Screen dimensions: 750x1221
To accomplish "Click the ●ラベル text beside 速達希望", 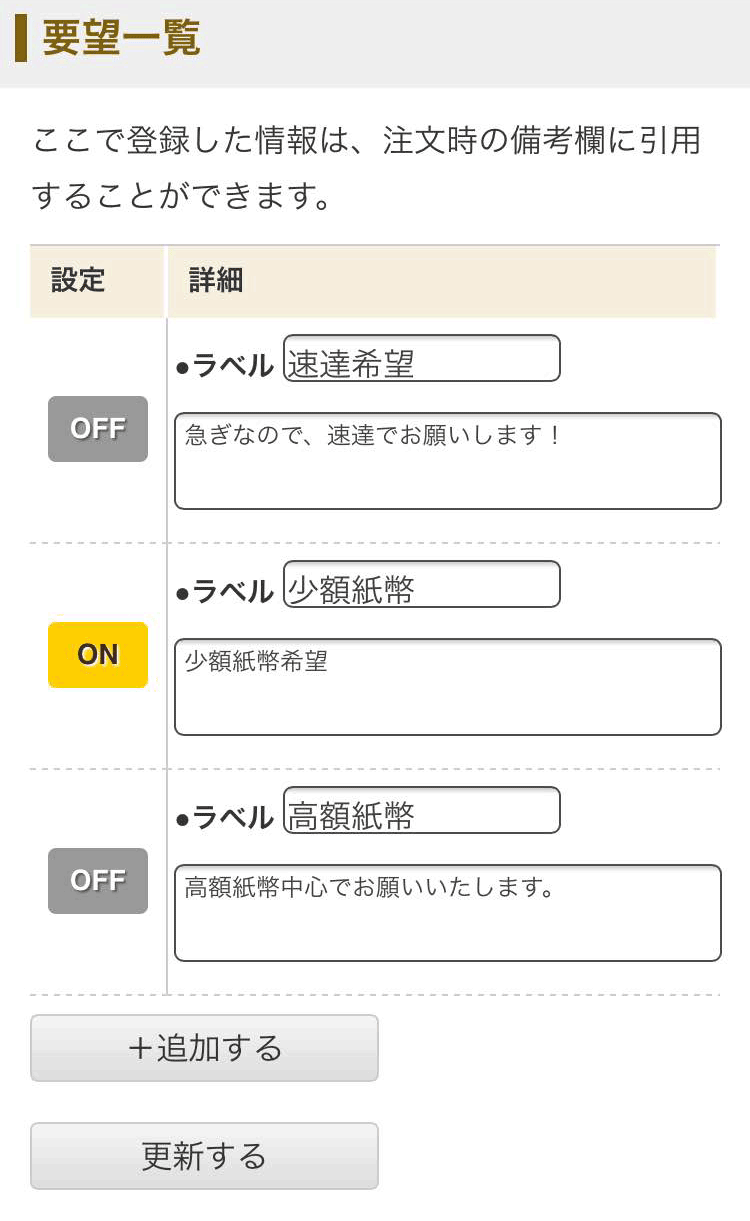I will [x=225, y=367].
